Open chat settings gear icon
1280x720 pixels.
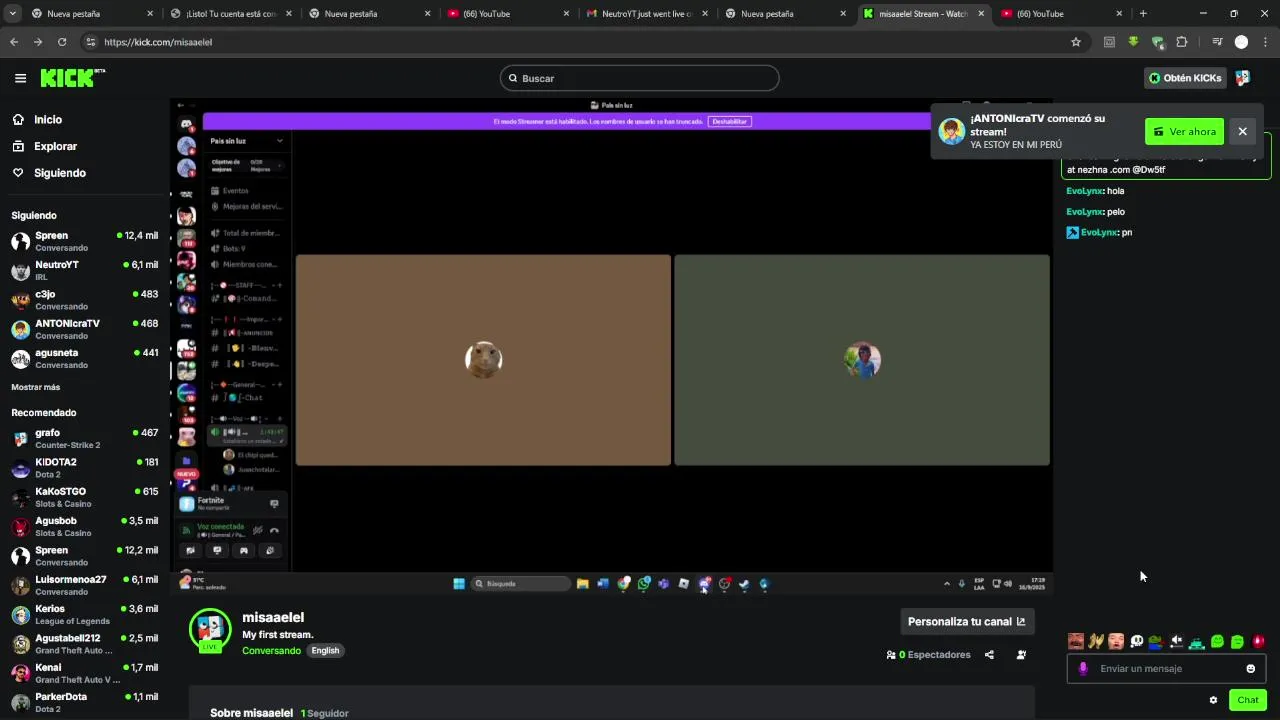click(x=1213, y=700)
